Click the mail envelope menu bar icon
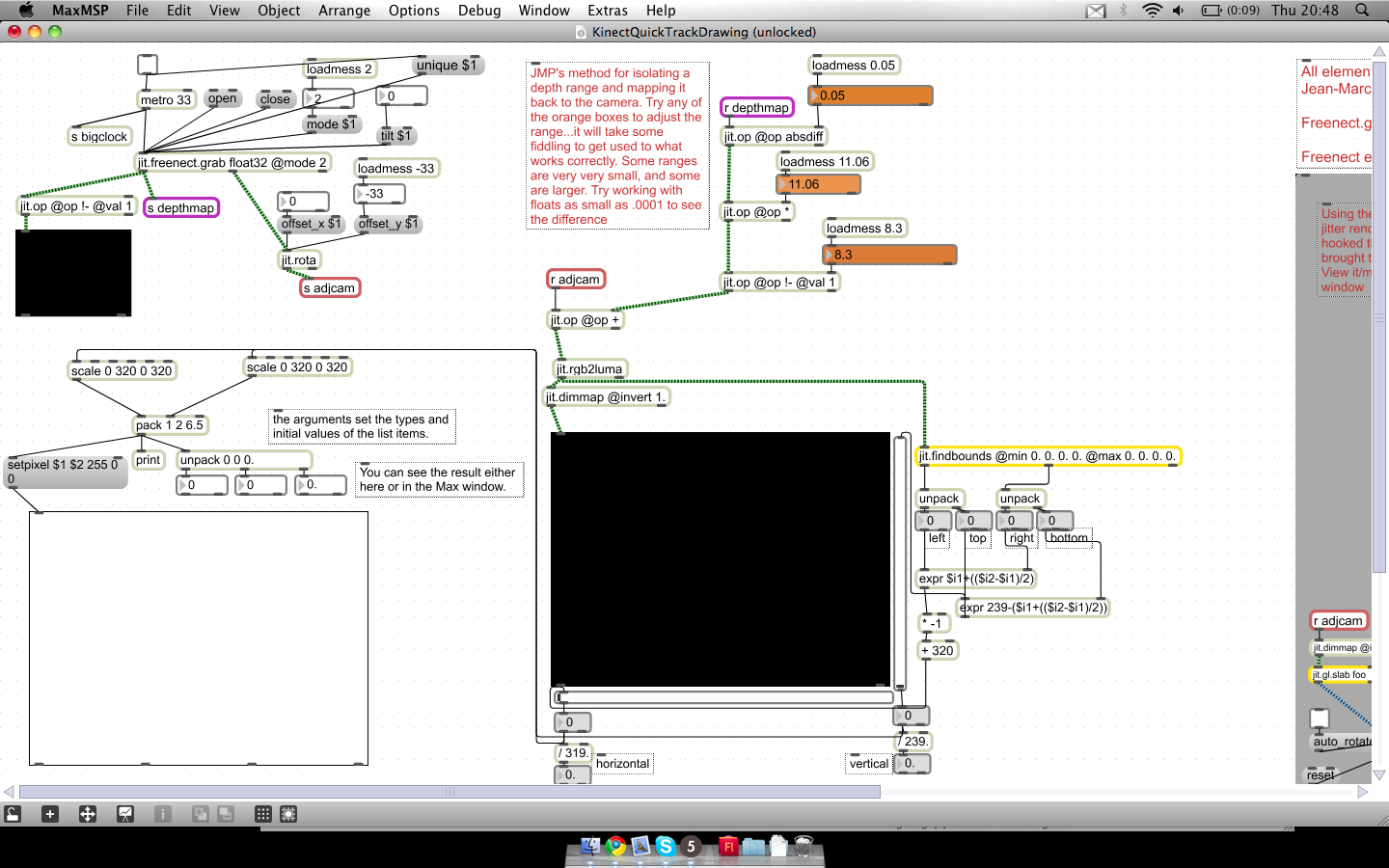Viewport: 1389px width, 868px height. click(x=1096, y=11)
